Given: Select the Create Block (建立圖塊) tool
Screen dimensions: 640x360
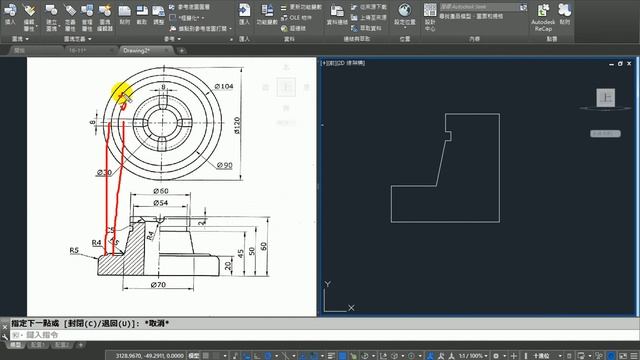Looking at the screenshot, I should (51, 18).
